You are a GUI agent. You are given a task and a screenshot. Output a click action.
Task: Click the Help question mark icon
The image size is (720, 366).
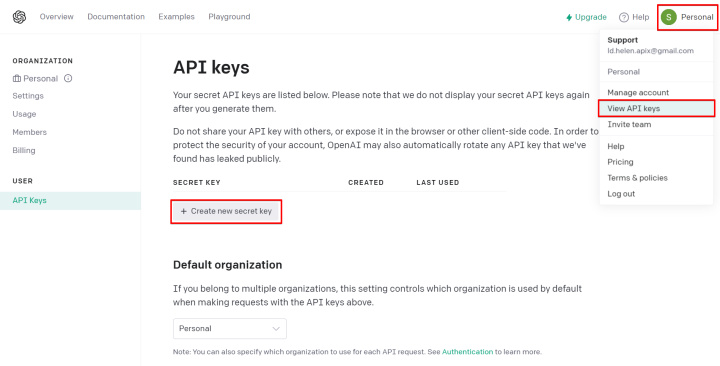(624, 17)
